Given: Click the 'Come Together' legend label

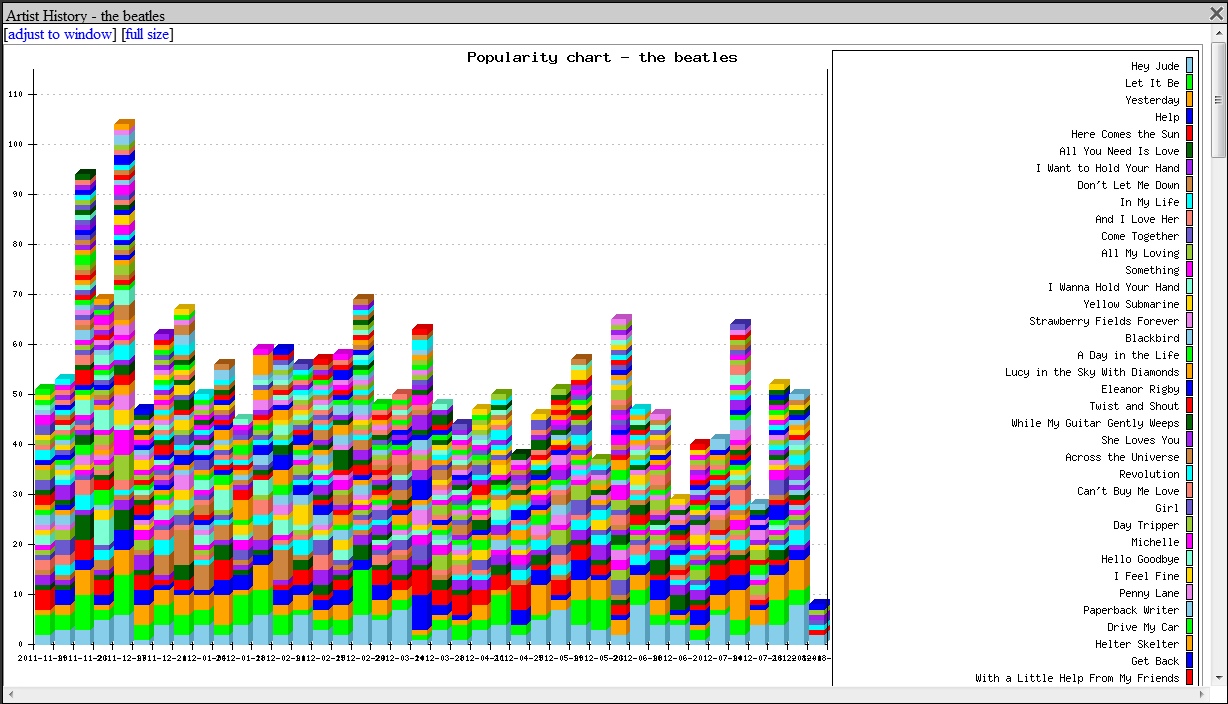Looking at the screenshot, I should pos(1140,237).
